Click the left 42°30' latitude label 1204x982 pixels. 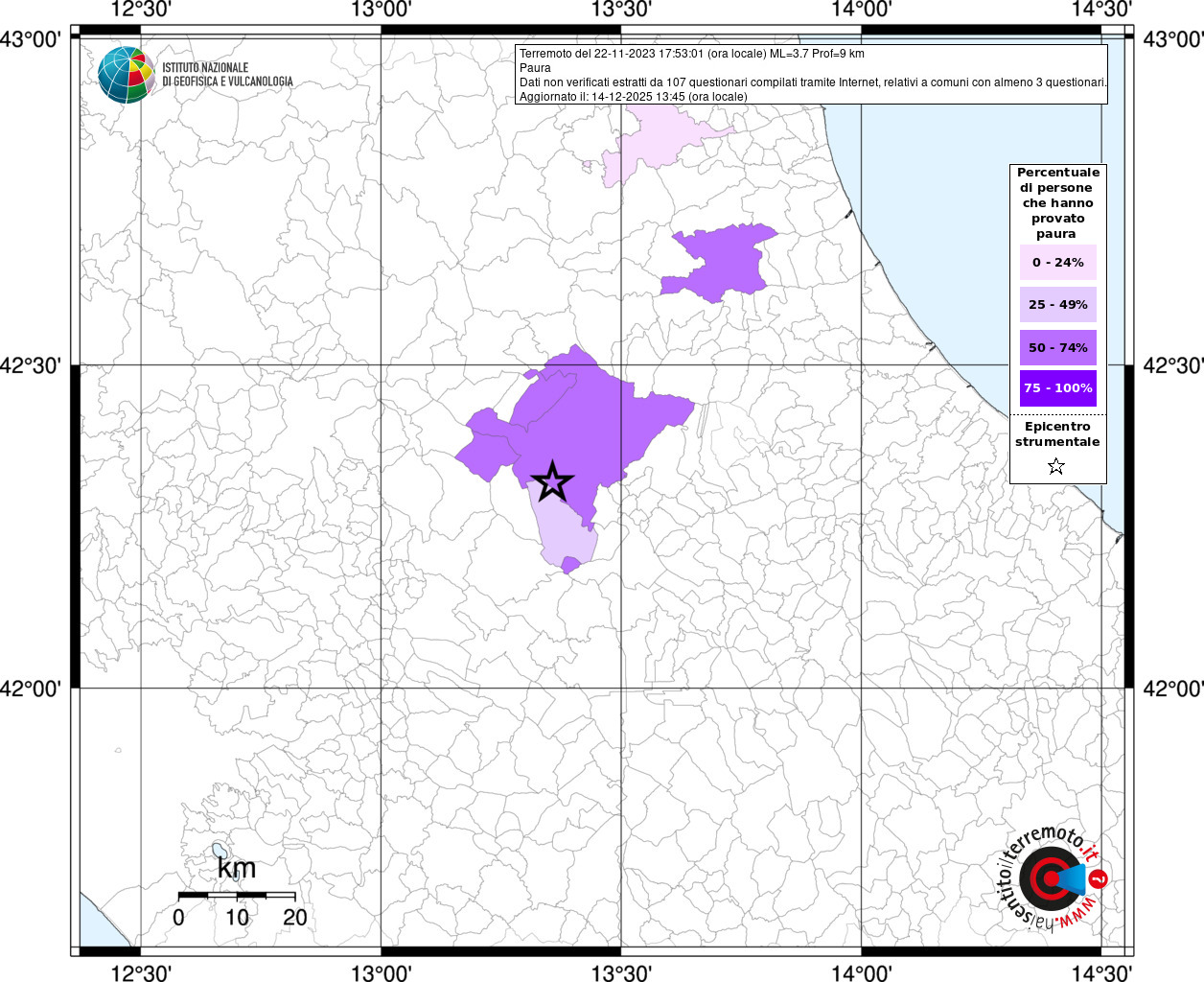point(32,365)
